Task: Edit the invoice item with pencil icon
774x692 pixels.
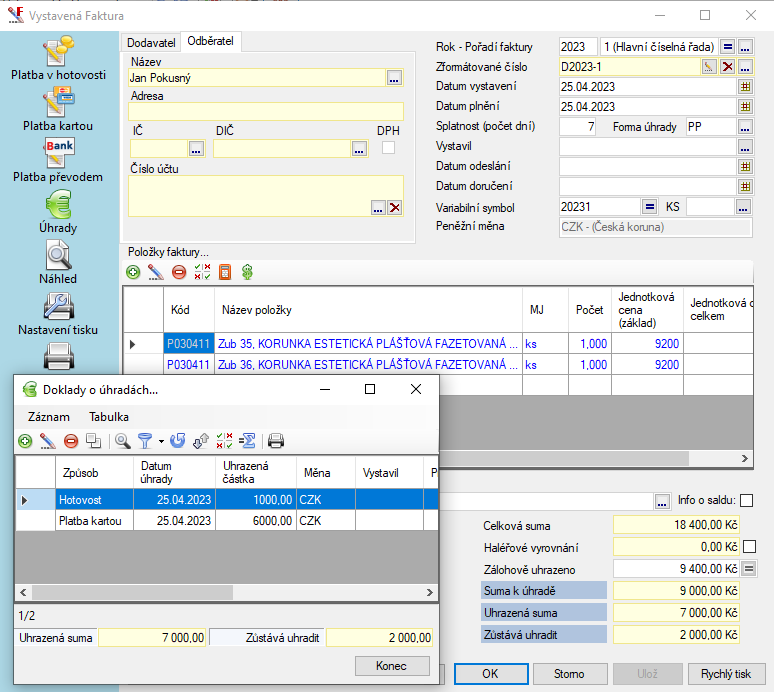Action: pyautogui.click(x=155, y=272)
